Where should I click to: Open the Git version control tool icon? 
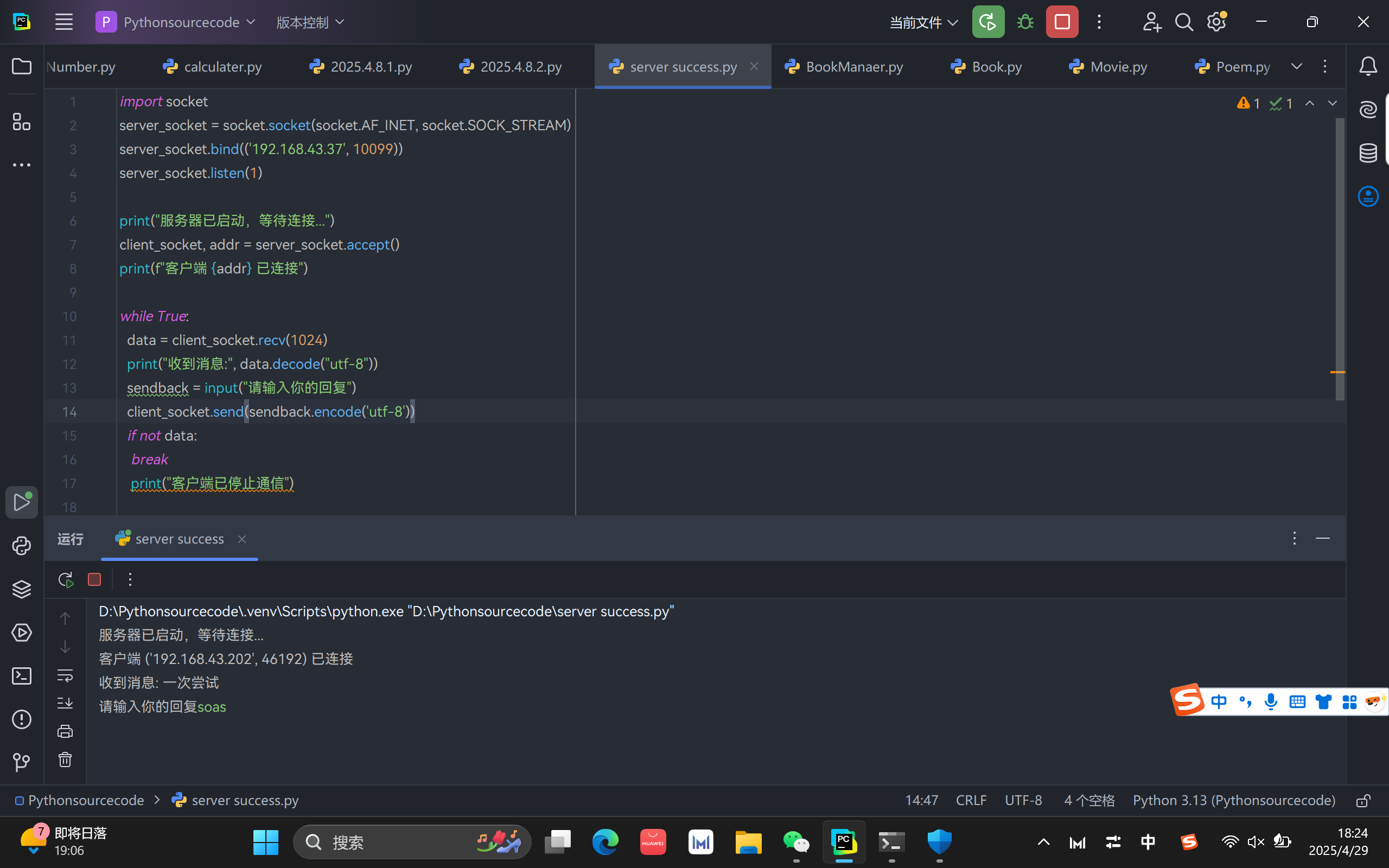click(21, 762)
